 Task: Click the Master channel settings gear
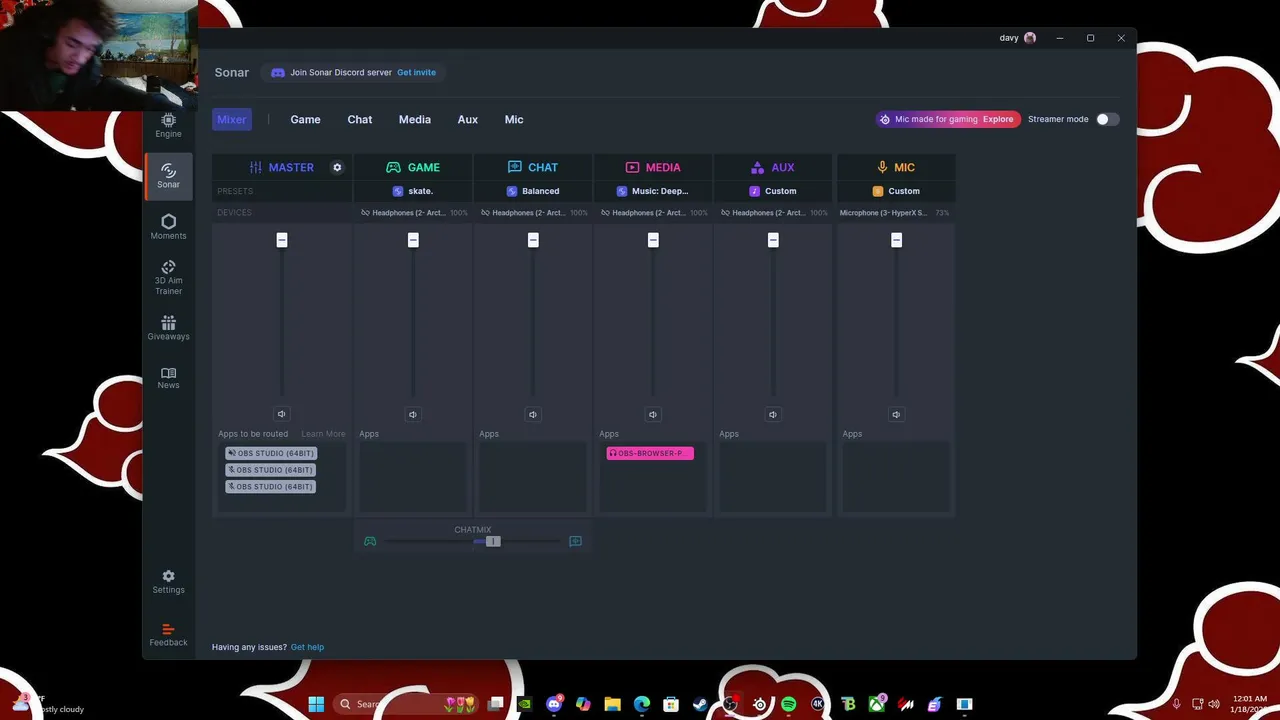(337, 167)
